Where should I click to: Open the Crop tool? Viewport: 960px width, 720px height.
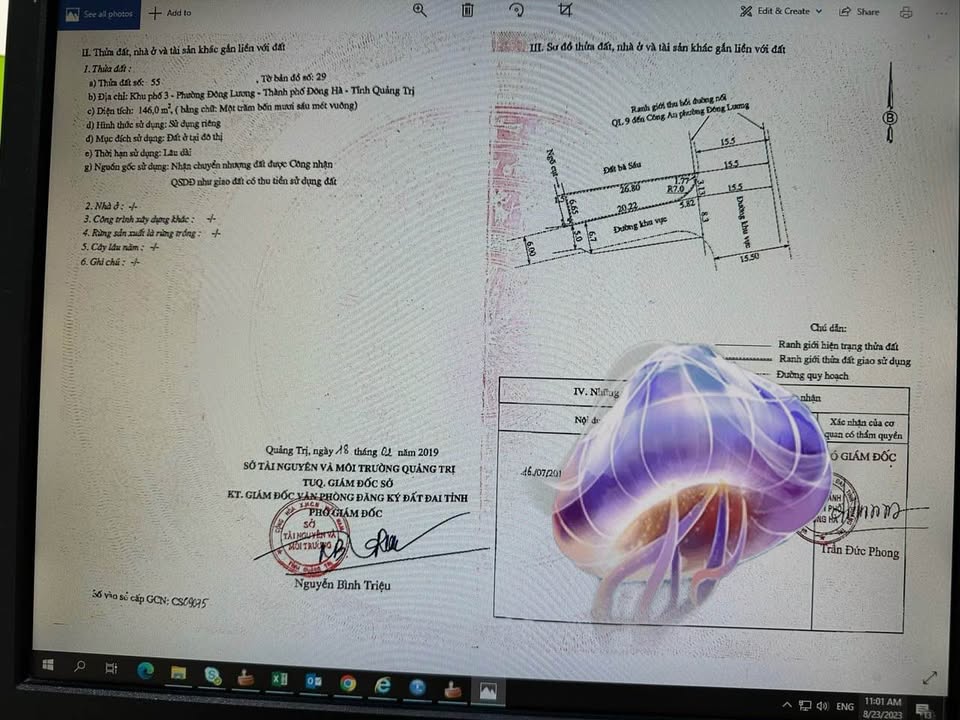point(567,10)
